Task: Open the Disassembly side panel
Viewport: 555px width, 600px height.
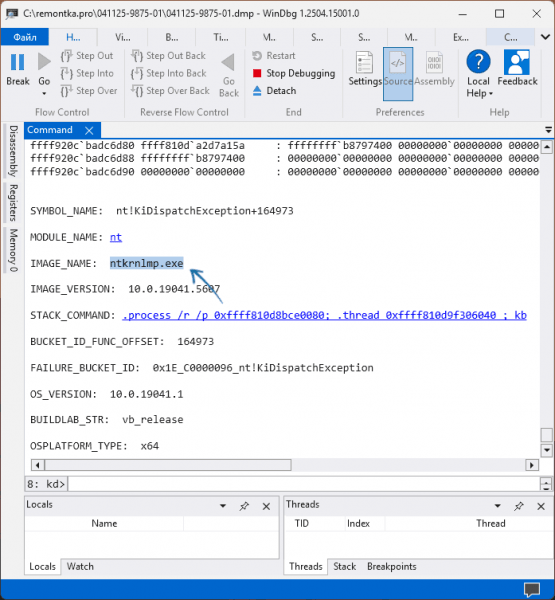Action: [13, 151]
